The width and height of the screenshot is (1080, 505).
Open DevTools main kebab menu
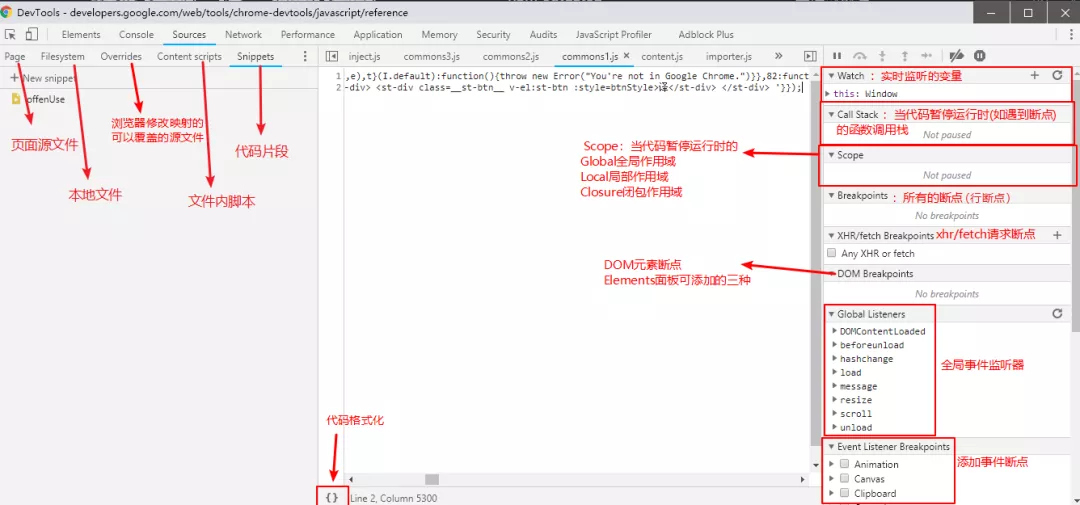[x=1070, y=34]
